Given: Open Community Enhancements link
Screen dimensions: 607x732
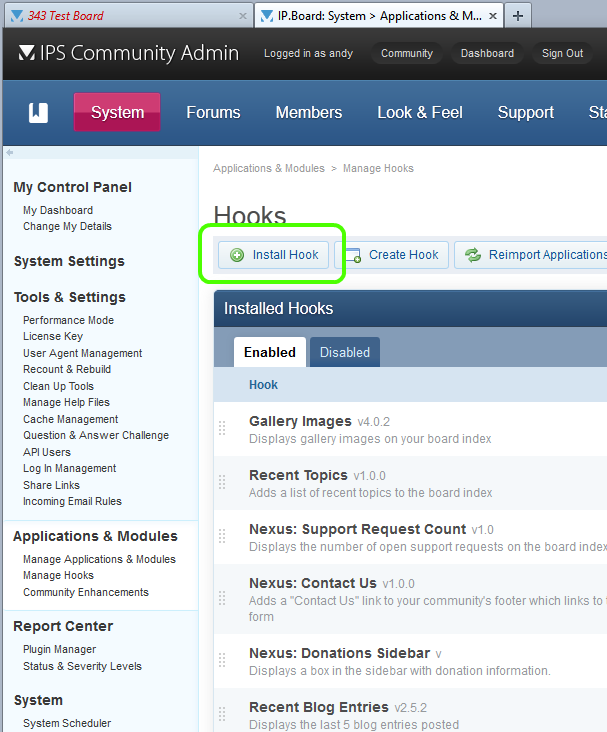Looking at the screenshot, I should (86, 592).
